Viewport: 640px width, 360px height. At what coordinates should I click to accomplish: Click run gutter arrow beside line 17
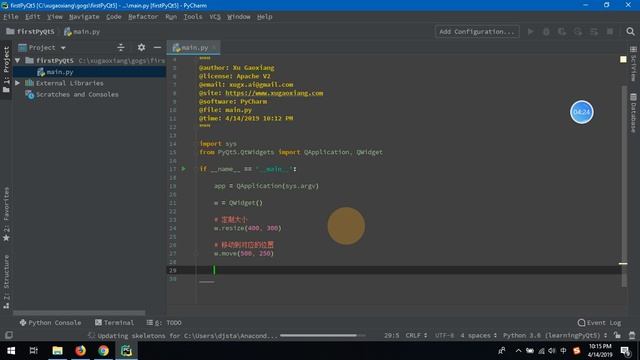point(184,169)
